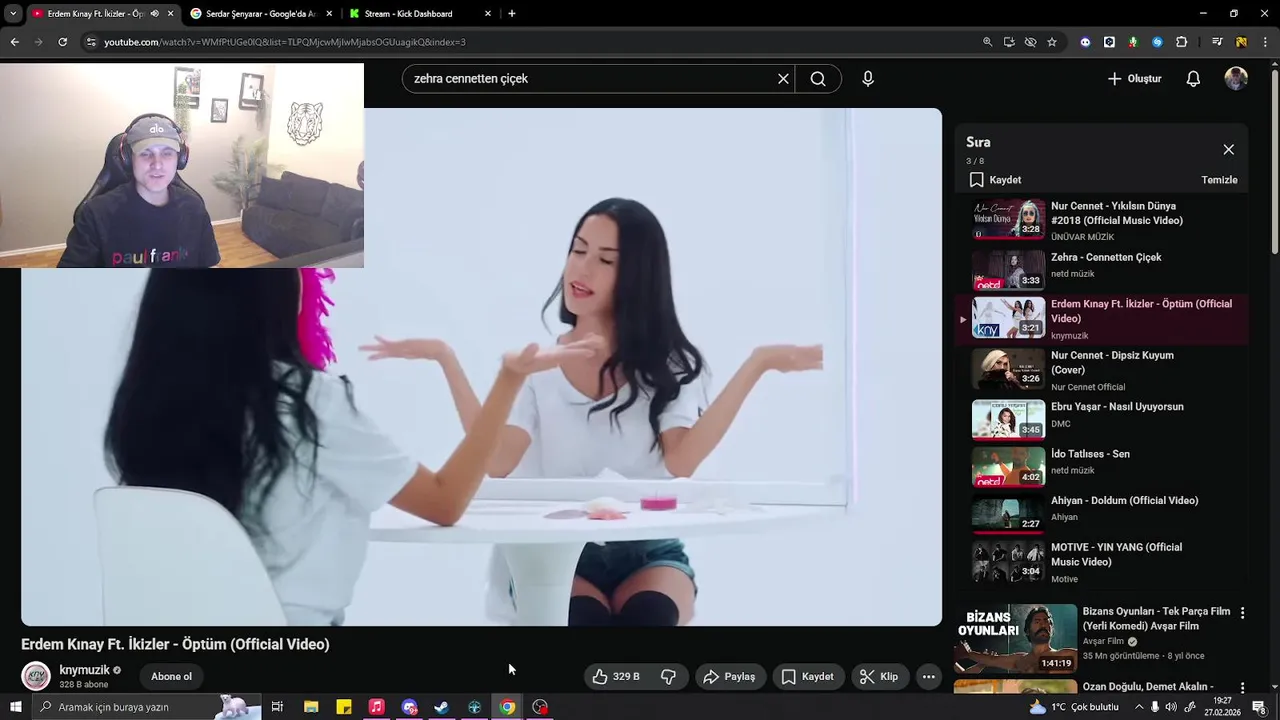Click the crossed-eye tracking protection icon

(1030, 42)
